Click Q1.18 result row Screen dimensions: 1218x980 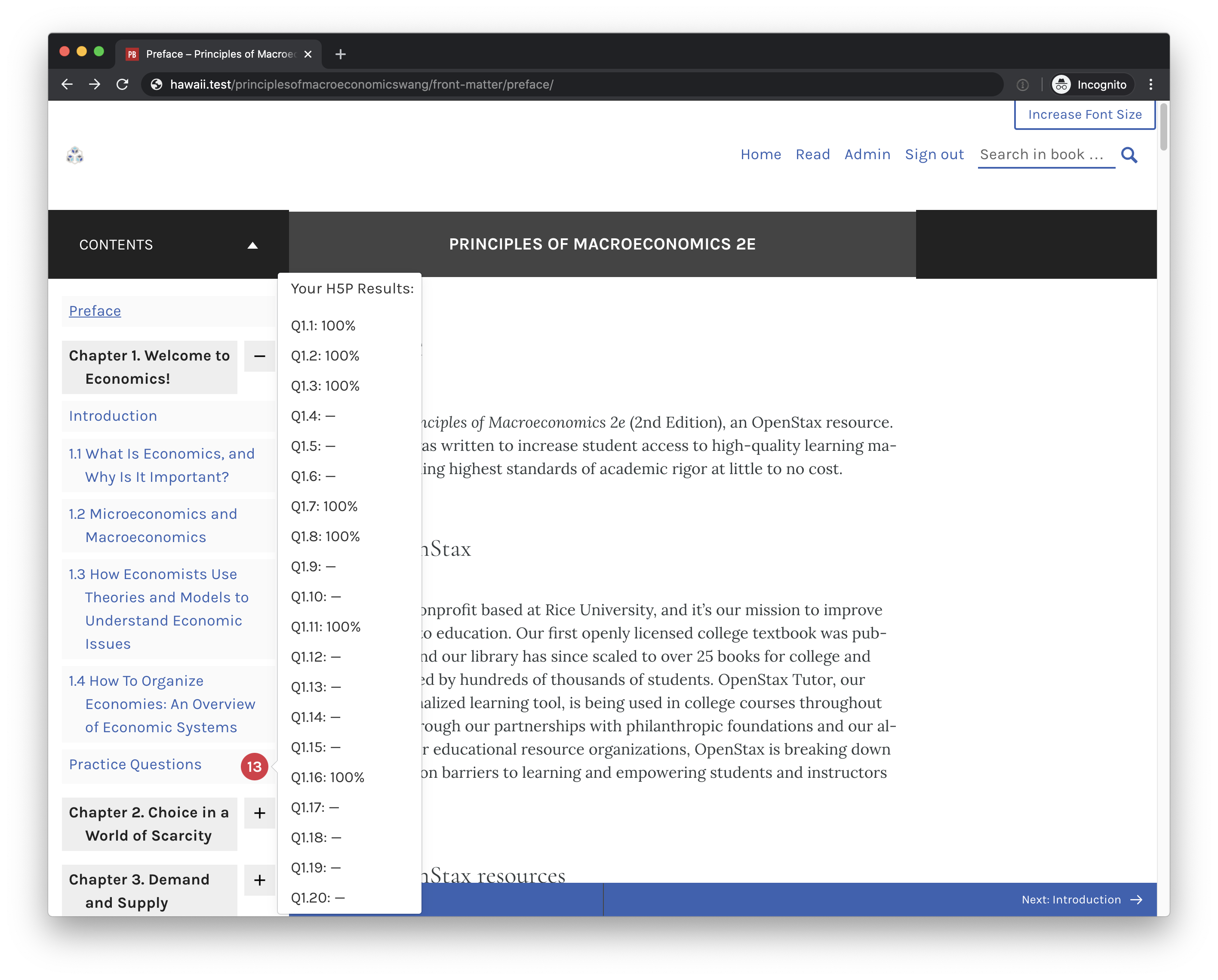click(x=317, y=838)
